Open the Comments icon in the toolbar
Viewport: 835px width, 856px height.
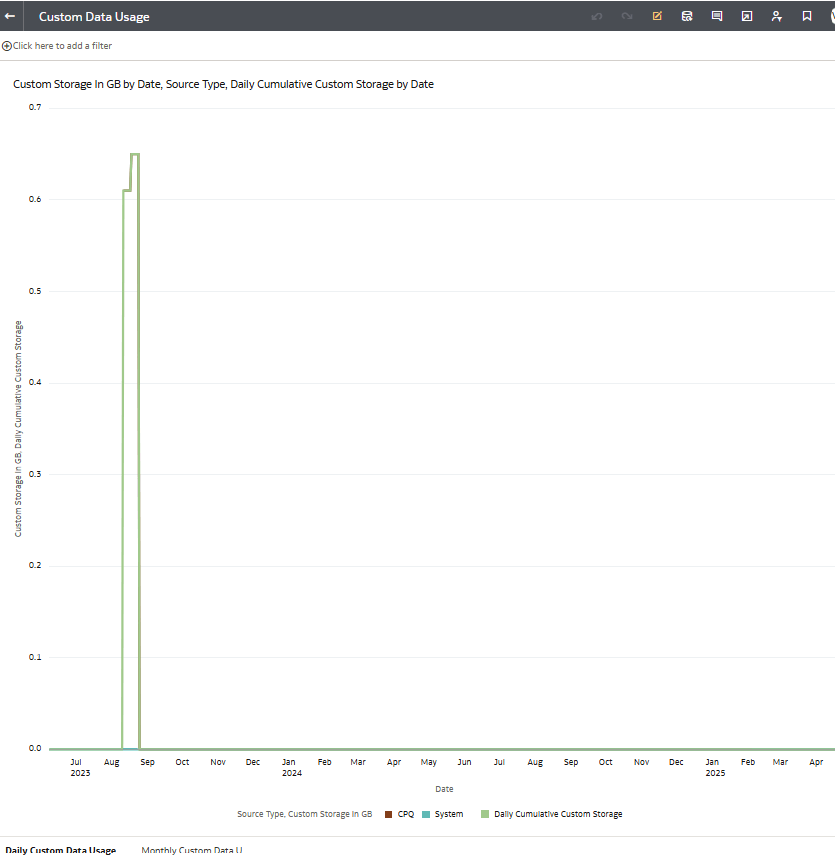[x=717, y=16]
